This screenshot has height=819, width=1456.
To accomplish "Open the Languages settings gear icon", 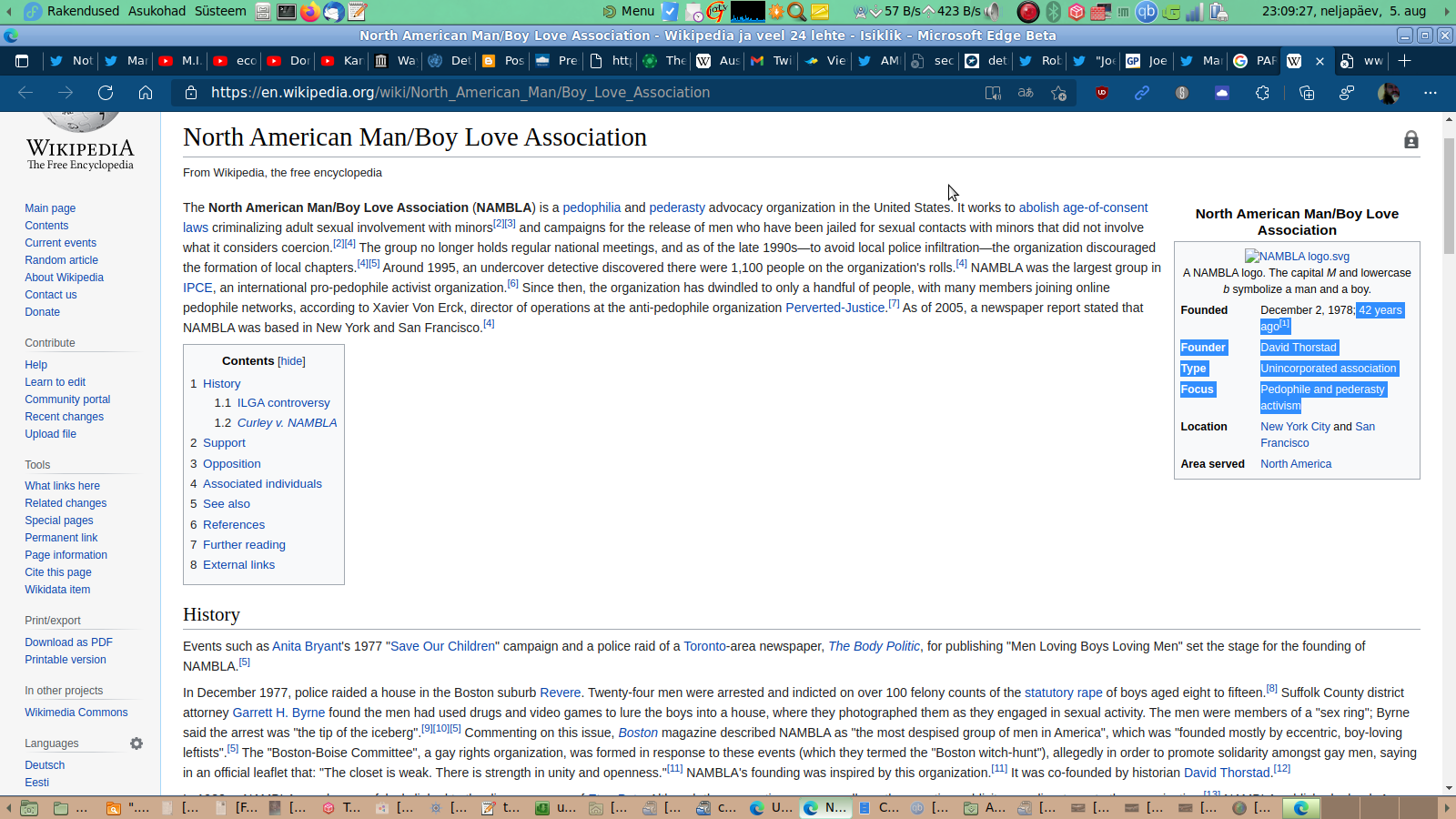I will 136,743.
